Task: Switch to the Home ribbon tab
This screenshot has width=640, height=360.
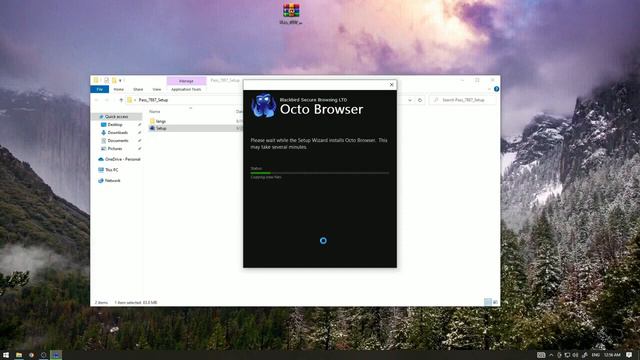Action: pyautogui.click(x=119, y=89)
